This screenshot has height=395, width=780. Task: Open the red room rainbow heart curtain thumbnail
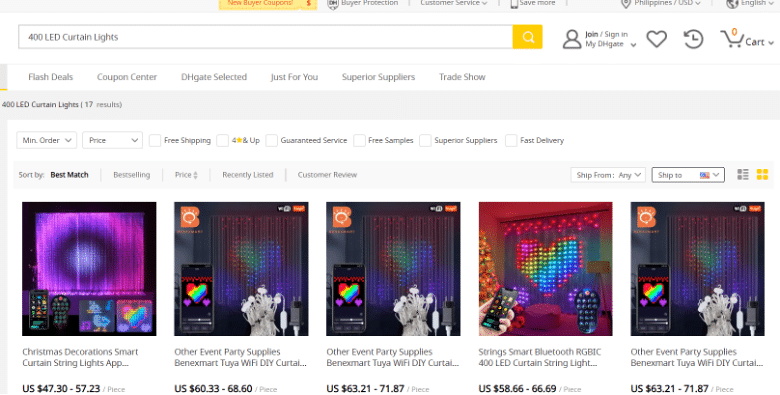(545, 269)
